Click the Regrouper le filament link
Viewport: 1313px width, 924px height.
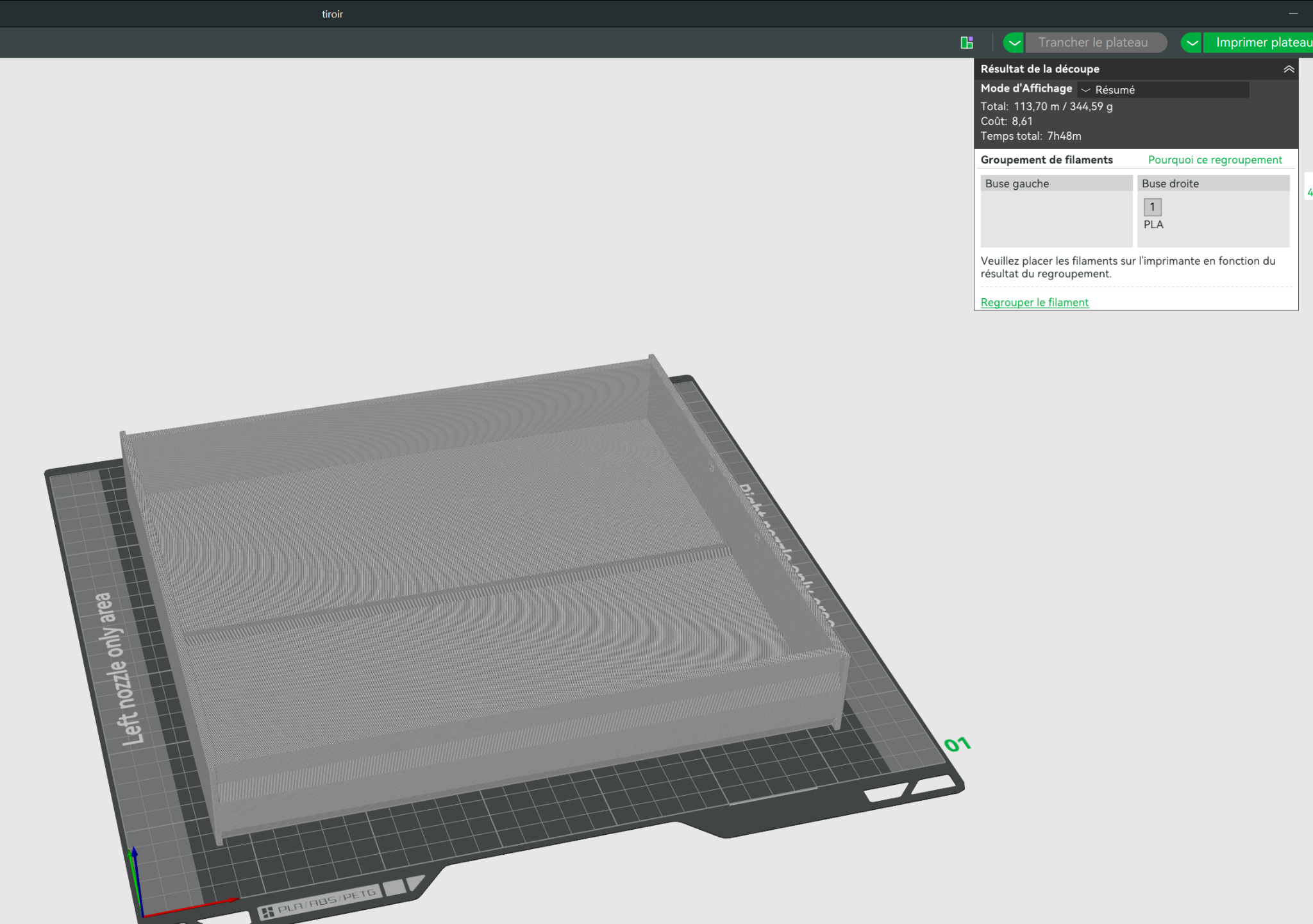coord(1034,302)
